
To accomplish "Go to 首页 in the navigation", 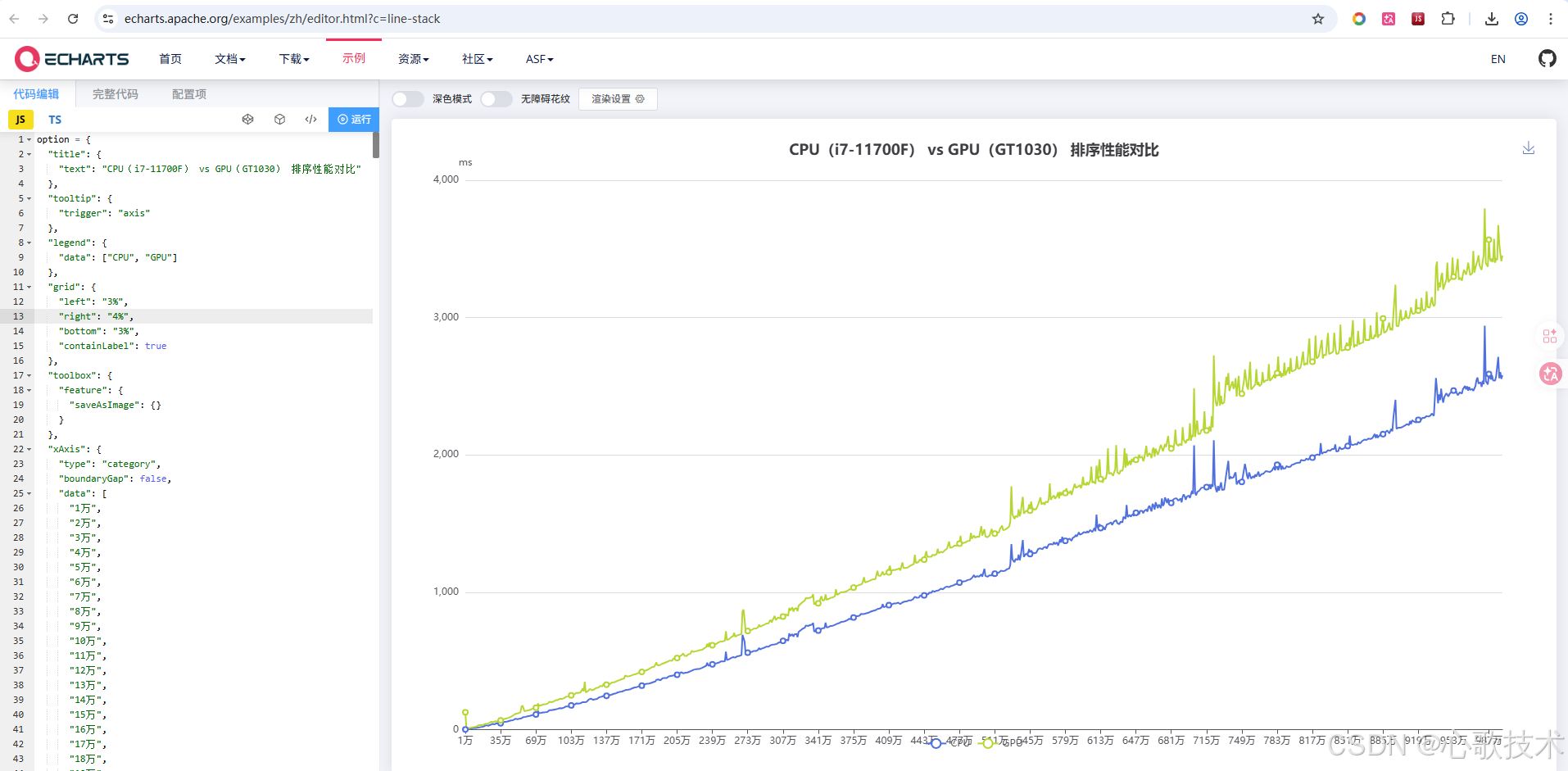I will pyautogui.click(x=170, y=59).
